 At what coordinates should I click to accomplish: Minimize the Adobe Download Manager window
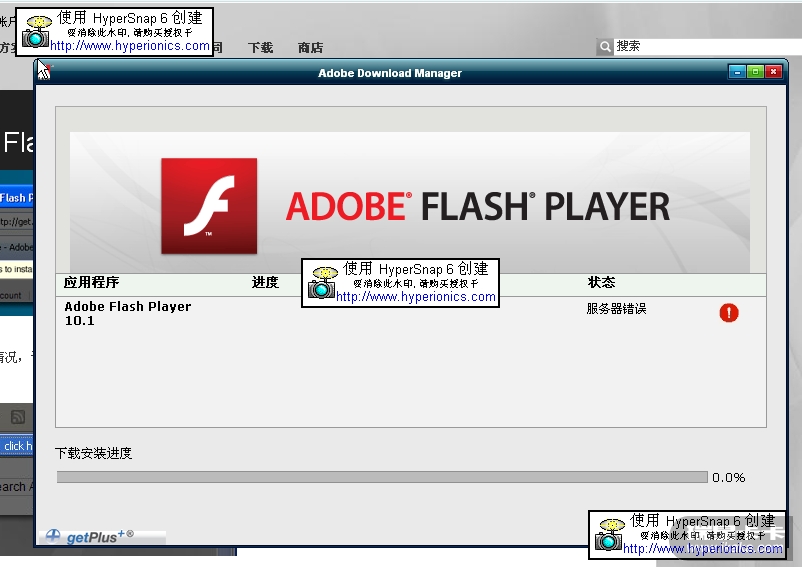(x=737, y=72)
